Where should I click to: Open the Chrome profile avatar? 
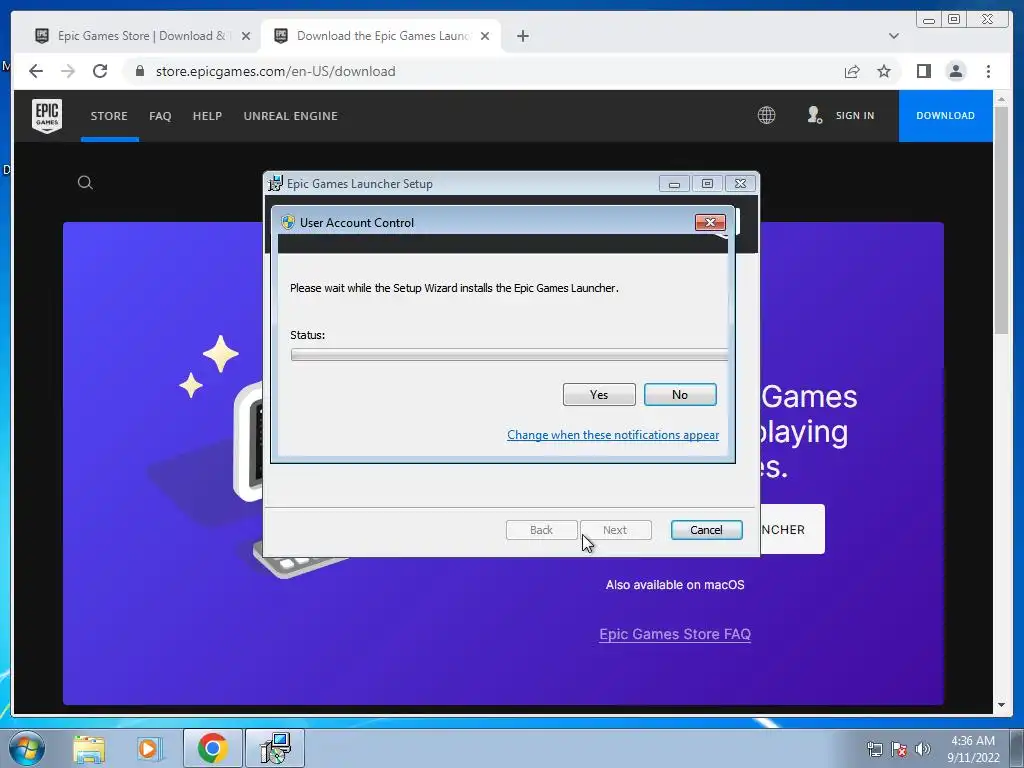coord(955,71)
